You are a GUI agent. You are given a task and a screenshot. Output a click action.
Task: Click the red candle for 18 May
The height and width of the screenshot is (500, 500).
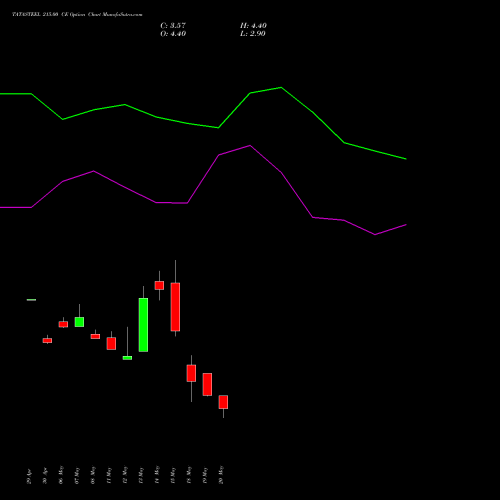point(191,373)
